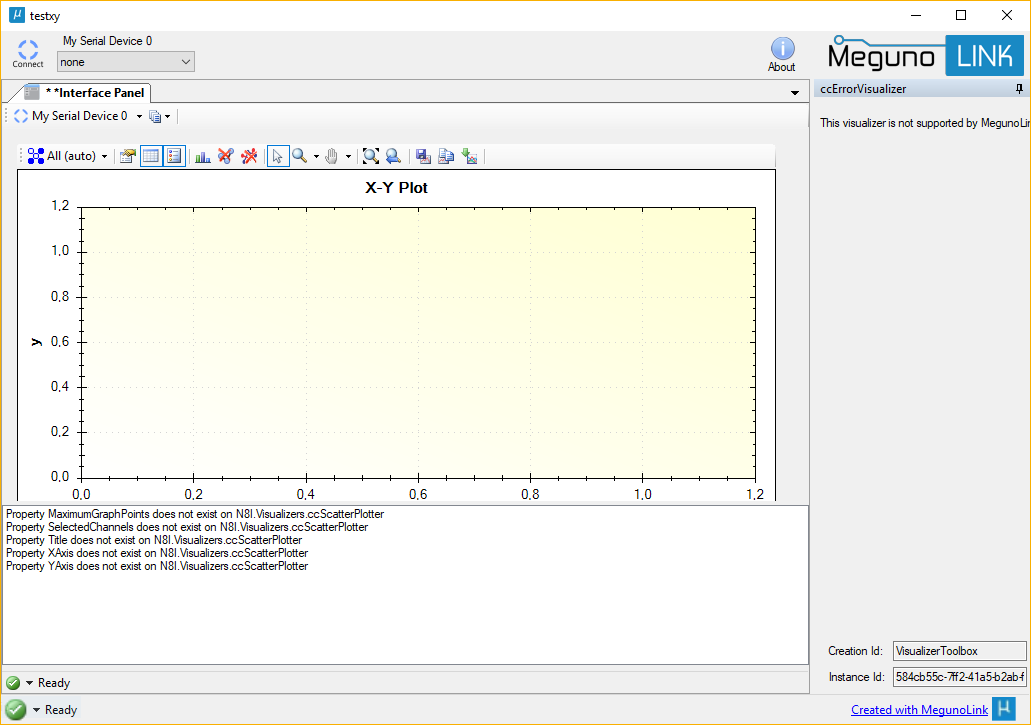This screenshot has height=725, width=1031.
Task: Click the XAxis property error line
Action: 156,553
